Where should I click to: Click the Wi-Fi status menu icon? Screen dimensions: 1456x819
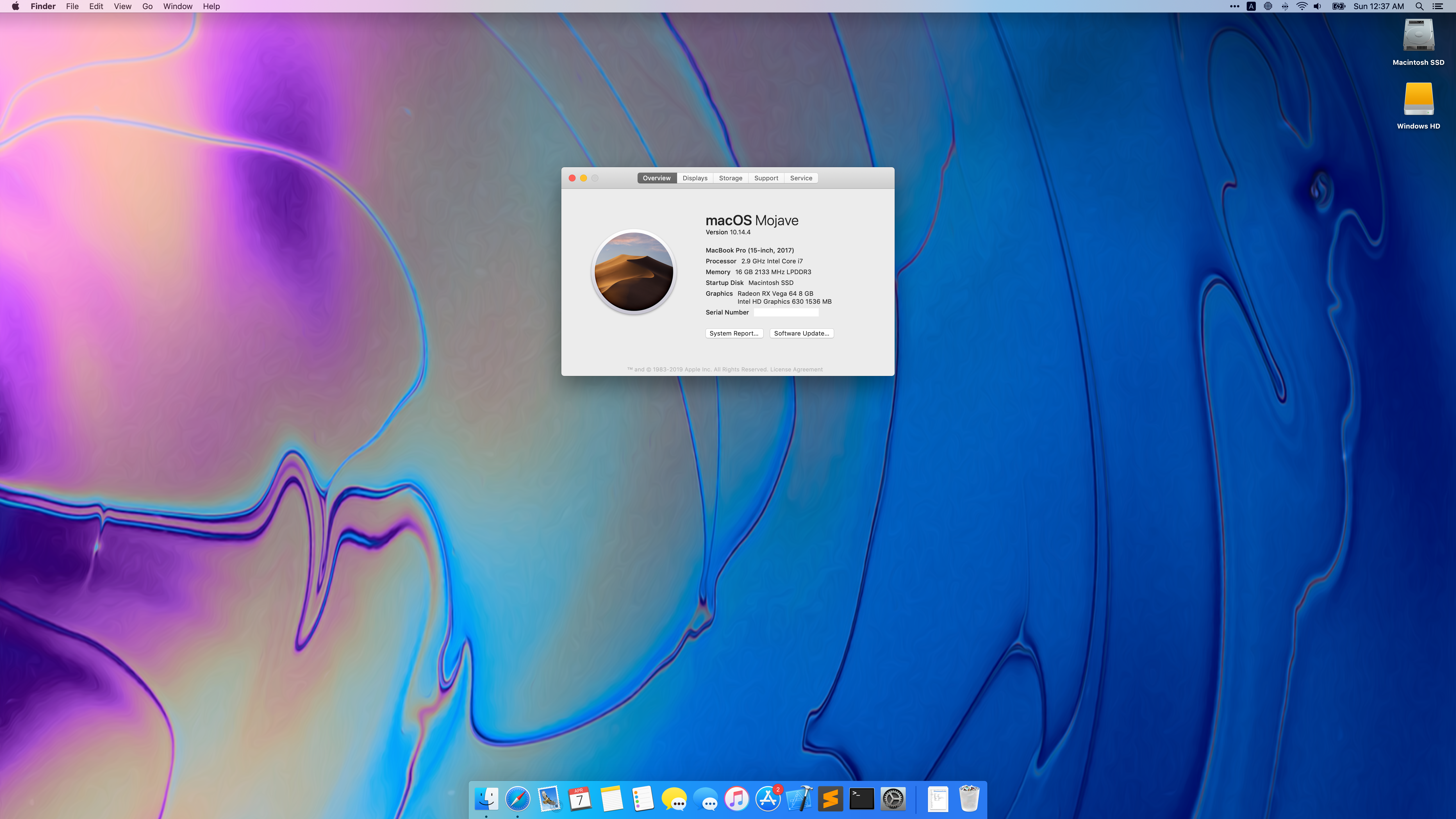pos(1302,6)
